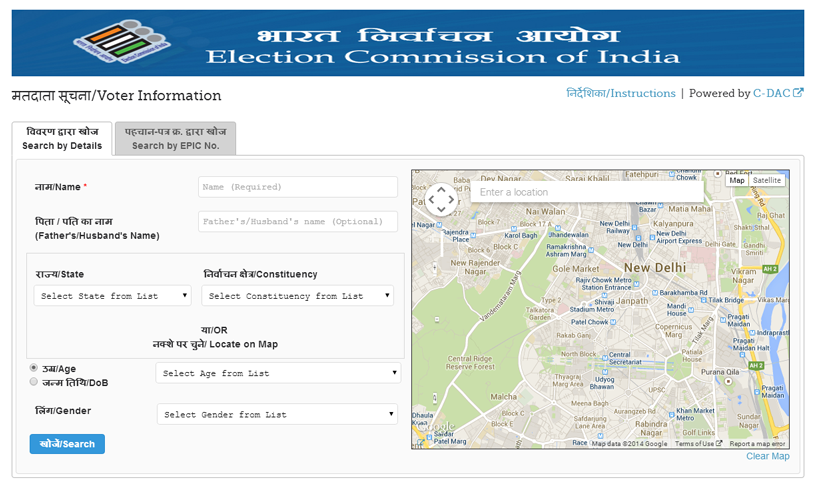The image size is (817, 489).
Task: Select the जन्म तिथि/DoB radio button
Action: point(35,382)
